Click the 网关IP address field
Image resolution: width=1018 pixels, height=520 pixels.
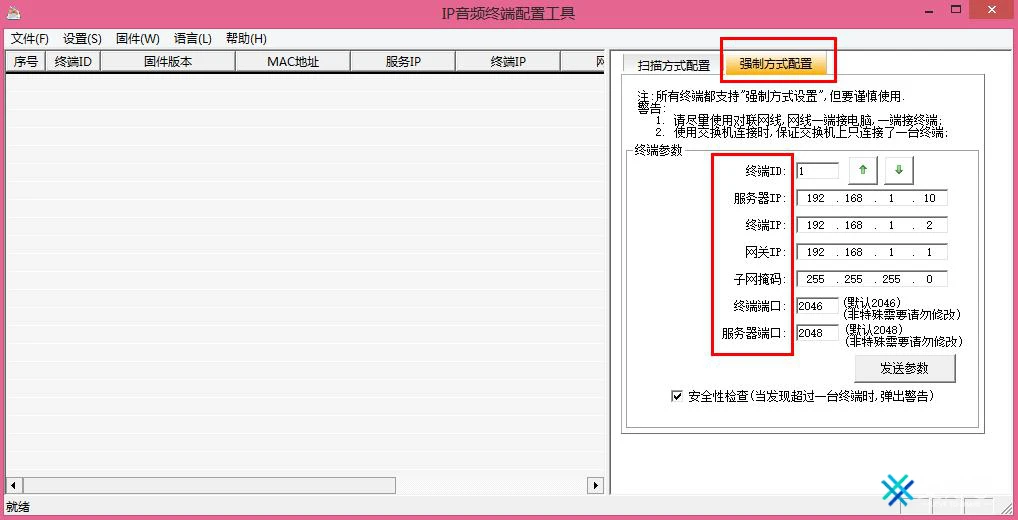pyautogui.click(x=872, y=252)
